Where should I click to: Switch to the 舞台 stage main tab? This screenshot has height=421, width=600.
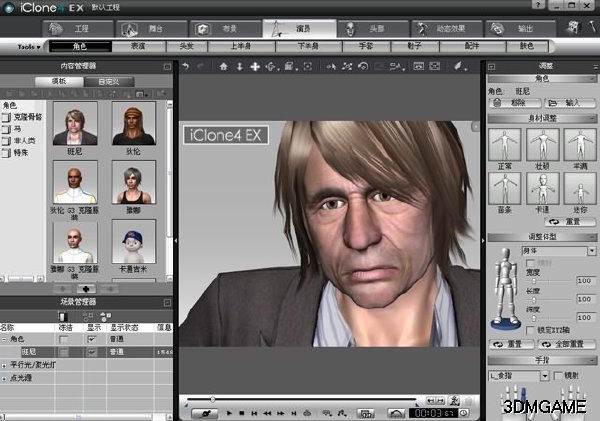click(152, 29)
